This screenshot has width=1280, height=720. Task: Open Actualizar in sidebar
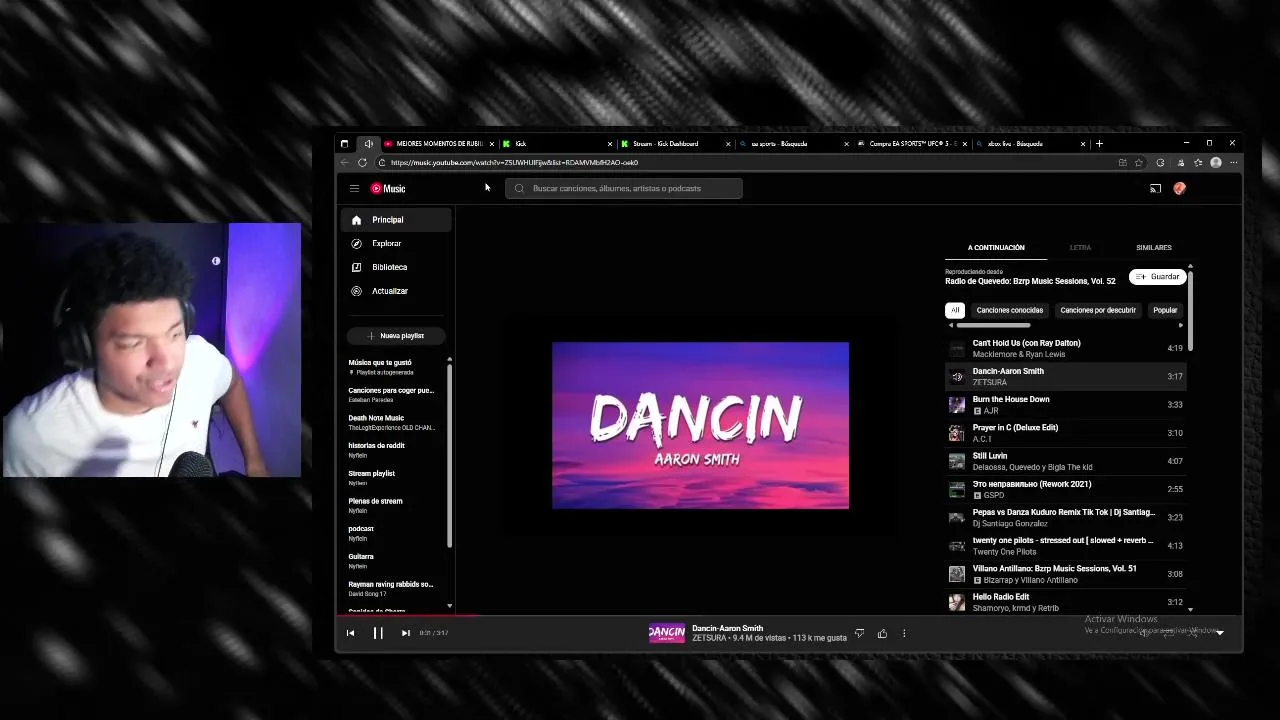[398, 291]
